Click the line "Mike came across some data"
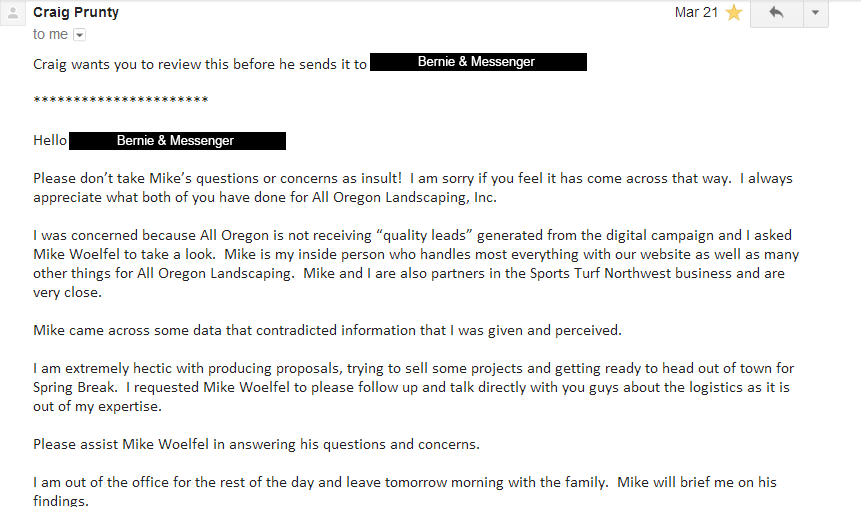This screenshot has width=862, height=508. click(327, 330)
